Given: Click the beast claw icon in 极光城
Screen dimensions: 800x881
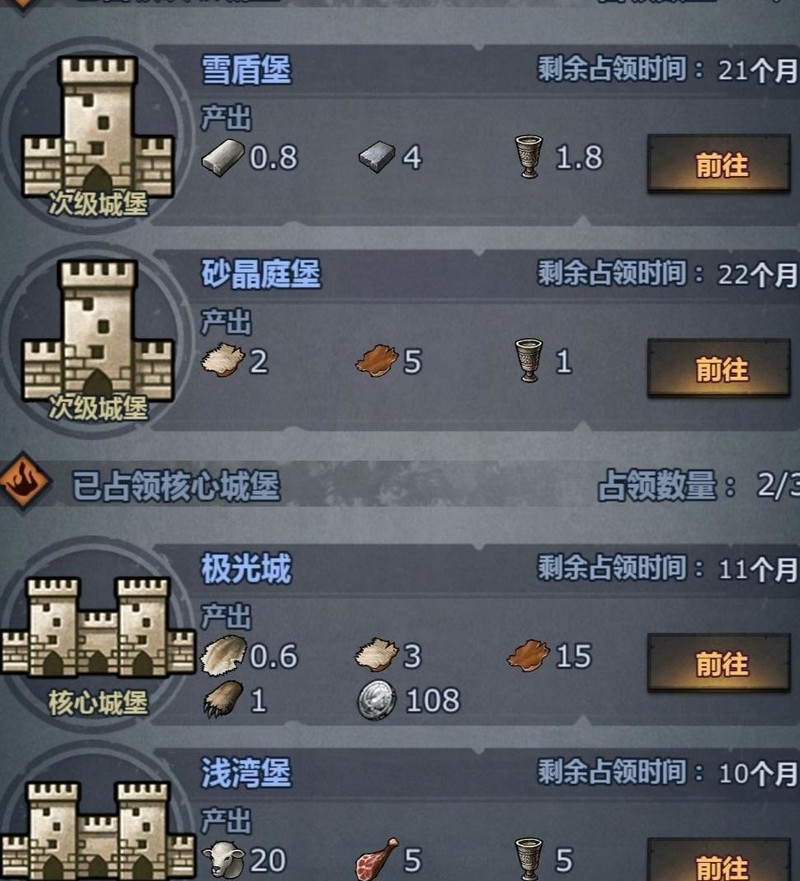Looking at the screenshot, I should 223,700.
